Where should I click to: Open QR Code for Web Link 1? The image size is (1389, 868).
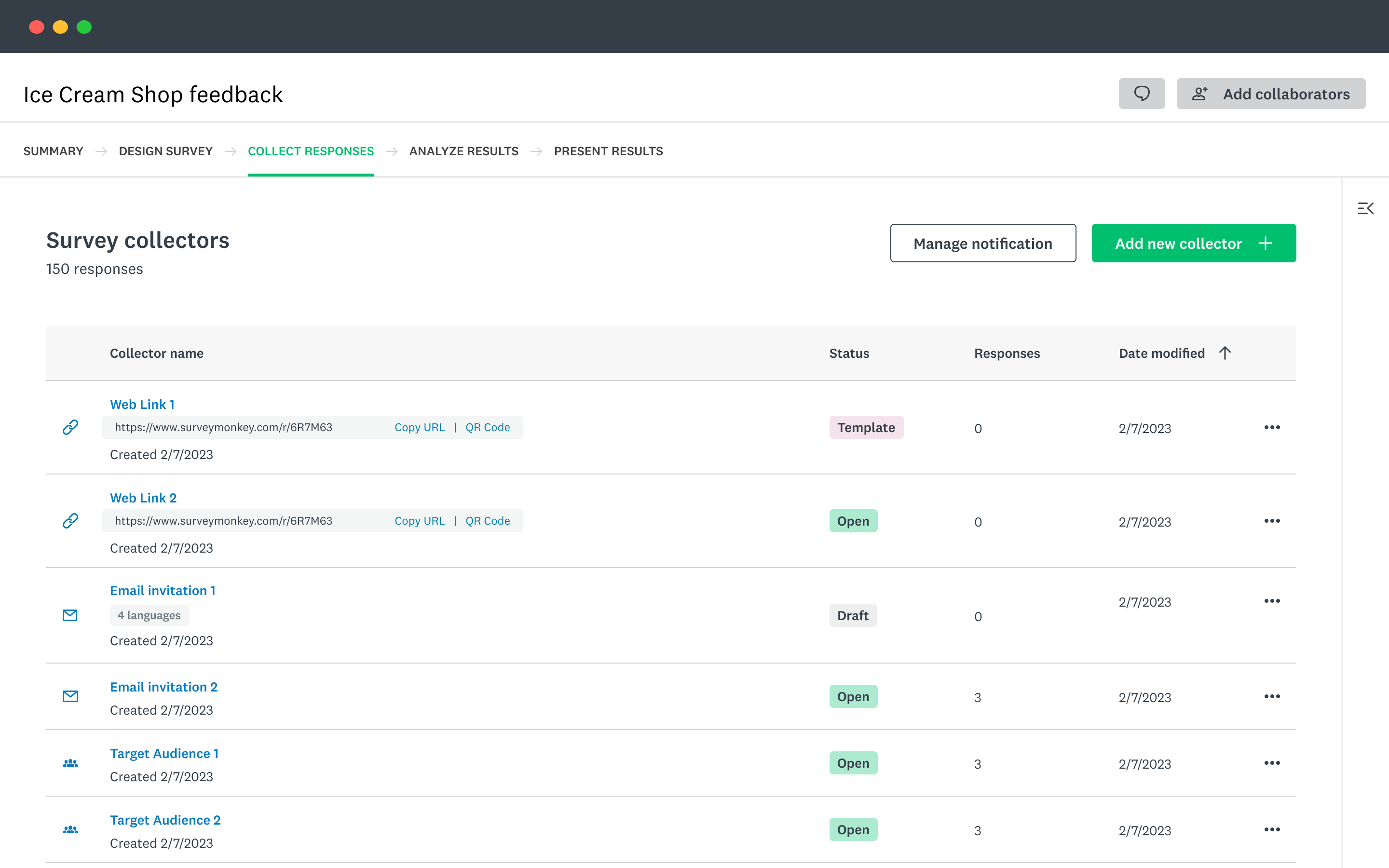click(x=487, y=427)
